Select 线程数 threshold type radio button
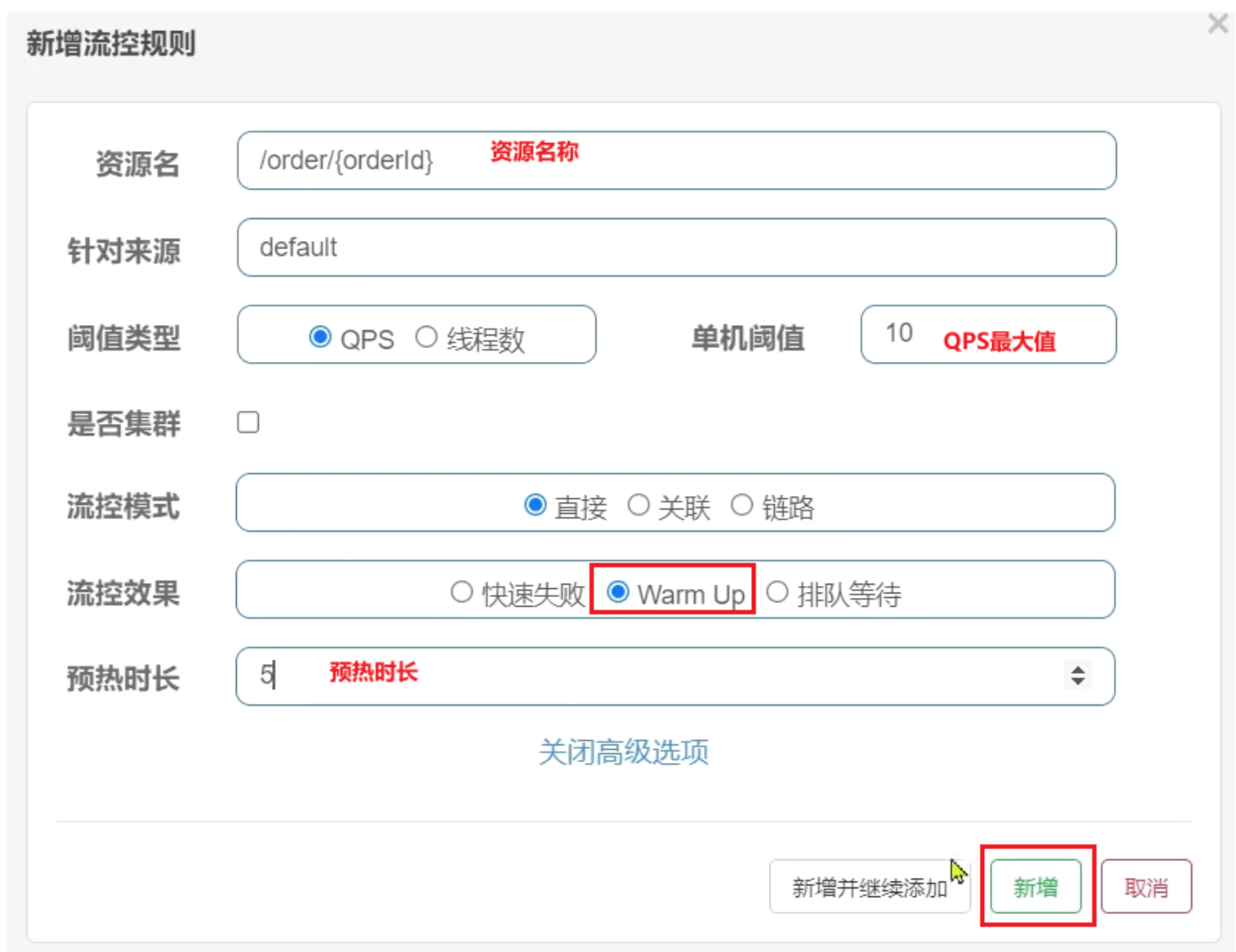The image size is (1236, 952). [x=427, y=337]
